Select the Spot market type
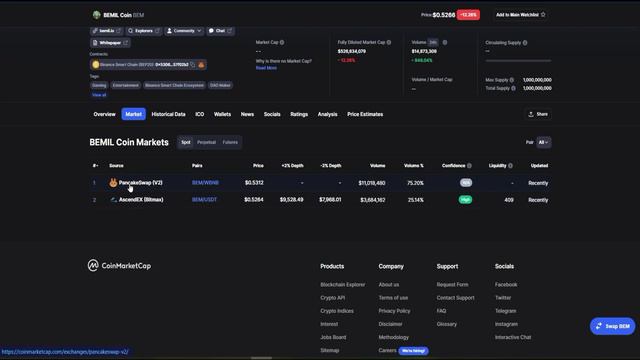This screenshot has height=360, width=640. (186, 142)
